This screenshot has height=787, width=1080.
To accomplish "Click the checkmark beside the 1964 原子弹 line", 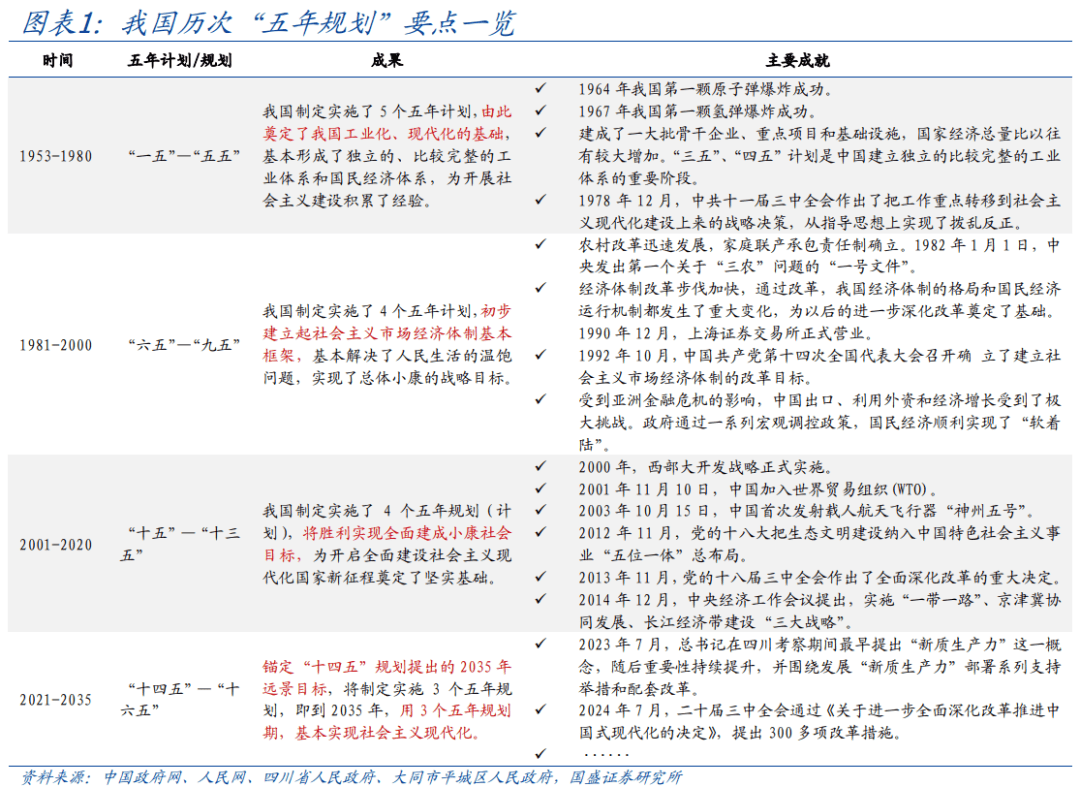I will tap(540, 88).
